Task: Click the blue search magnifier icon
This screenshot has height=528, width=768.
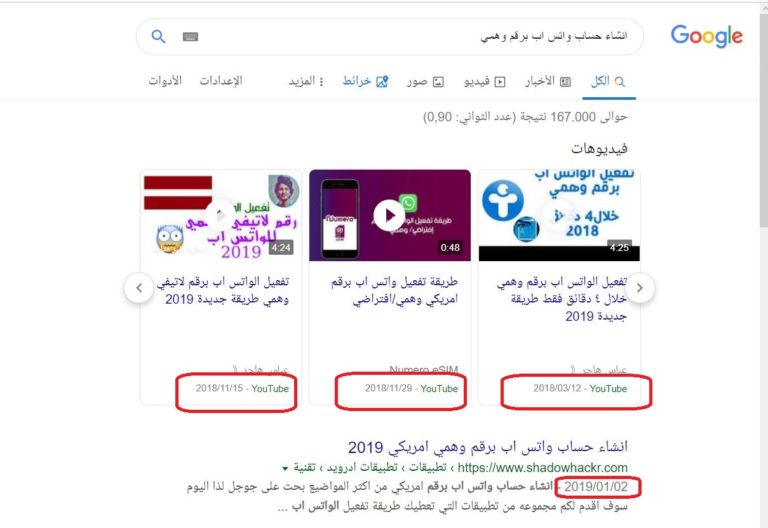Action: click(x=158, y=36)
